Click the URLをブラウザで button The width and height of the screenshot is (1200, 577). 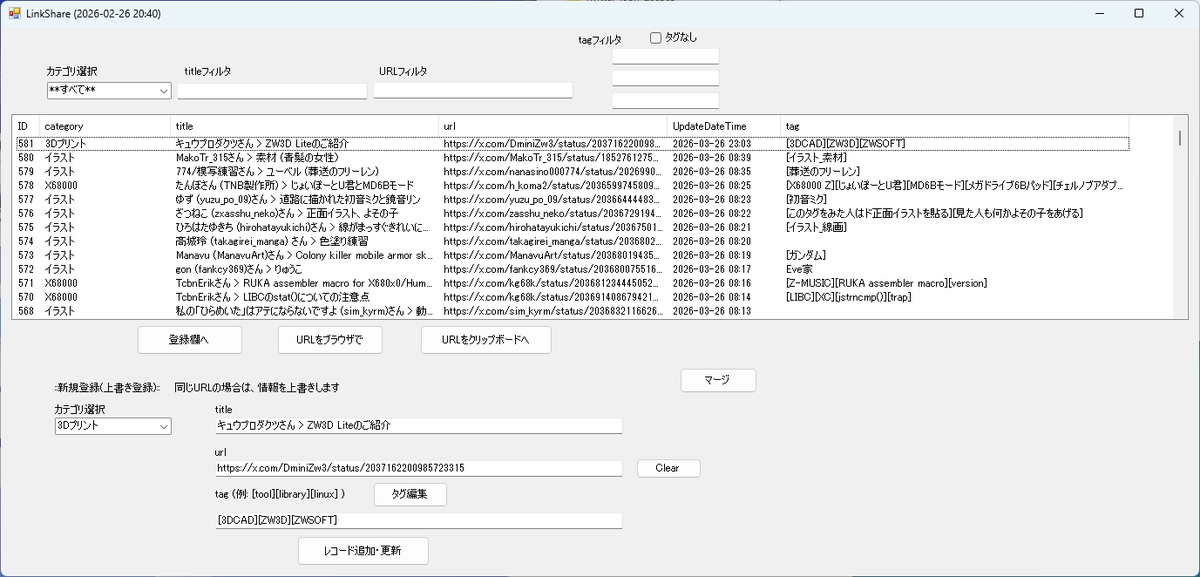(x=331, y=340)
